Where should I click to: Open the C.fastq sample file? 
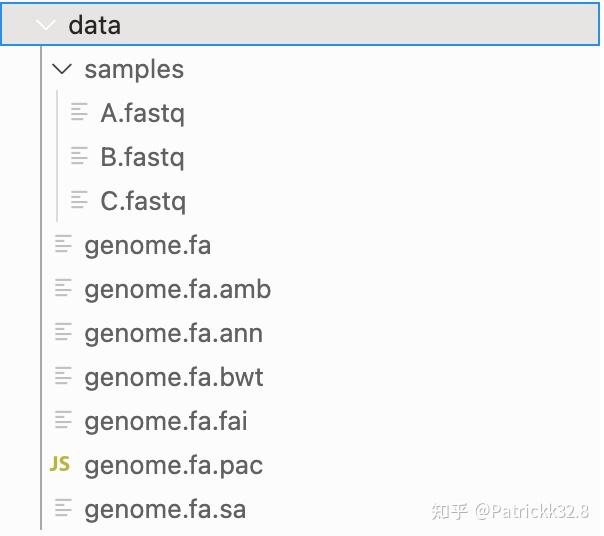click(143, 201)
